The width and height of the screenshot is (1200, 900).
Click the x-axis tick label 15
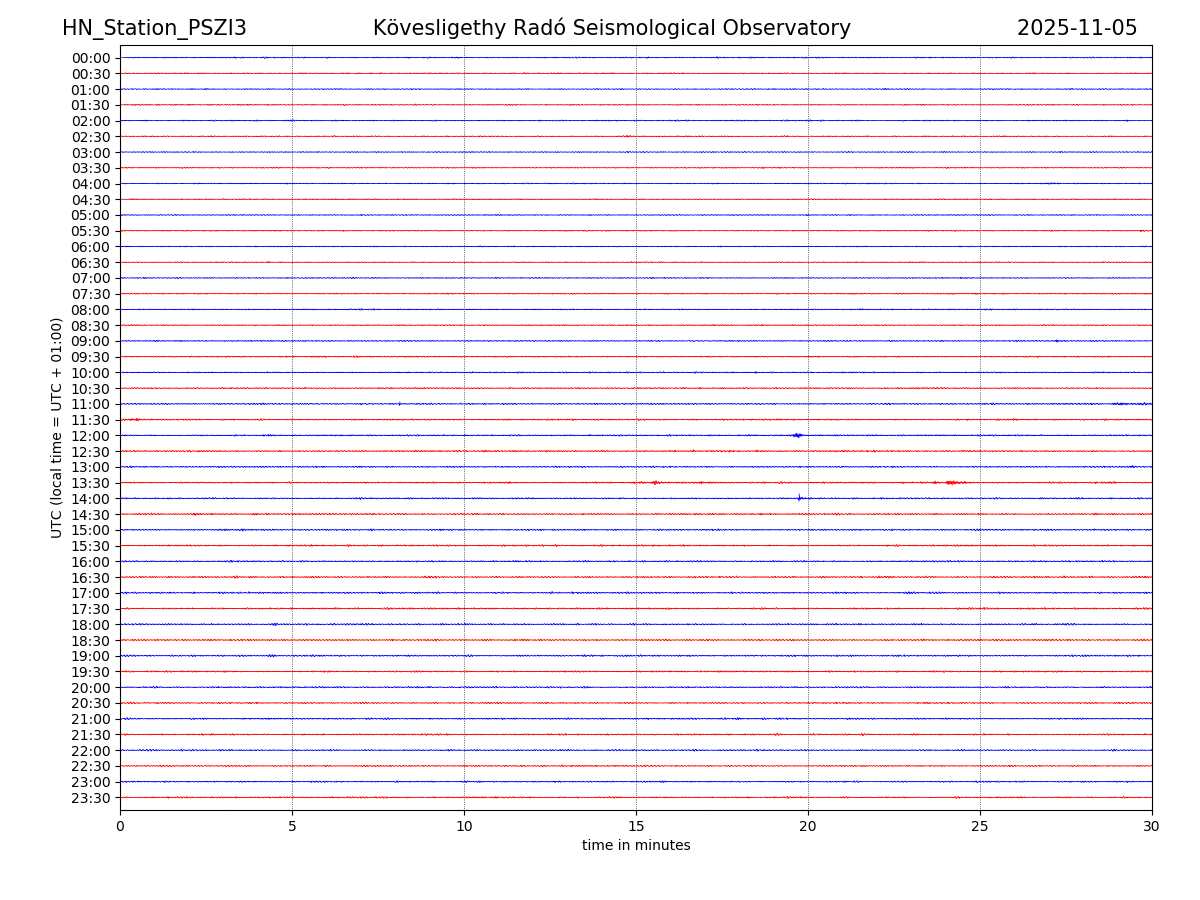coord(636,826)
